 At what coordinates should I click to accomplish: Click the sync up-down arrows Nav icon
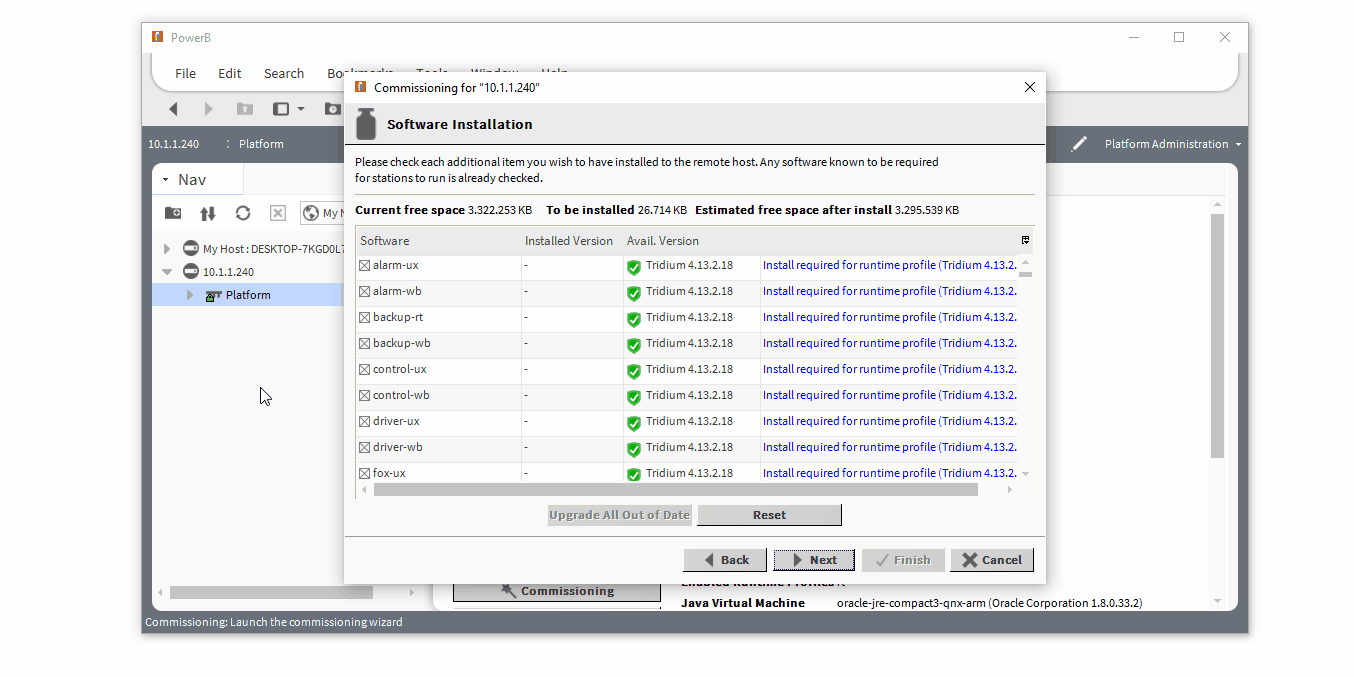[x=208, y=213]
